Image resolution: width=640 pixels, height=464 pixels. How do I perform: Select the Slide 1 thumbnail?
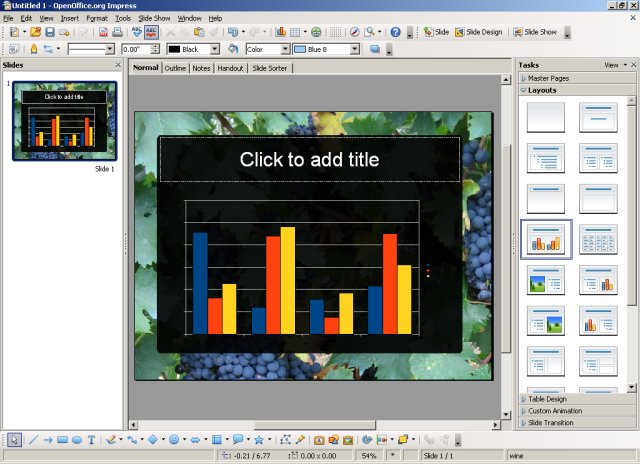coord(64,121)
